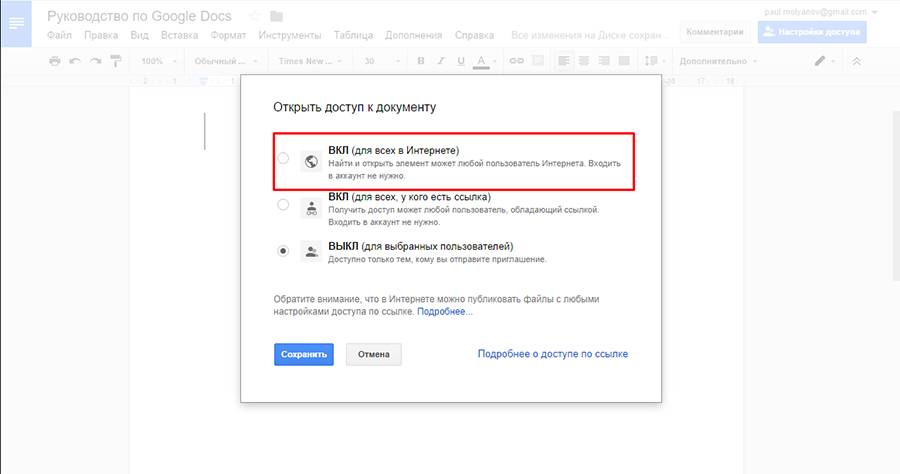
Task: Collapse the menus with double-chevron icon
Action: [856, 61]
